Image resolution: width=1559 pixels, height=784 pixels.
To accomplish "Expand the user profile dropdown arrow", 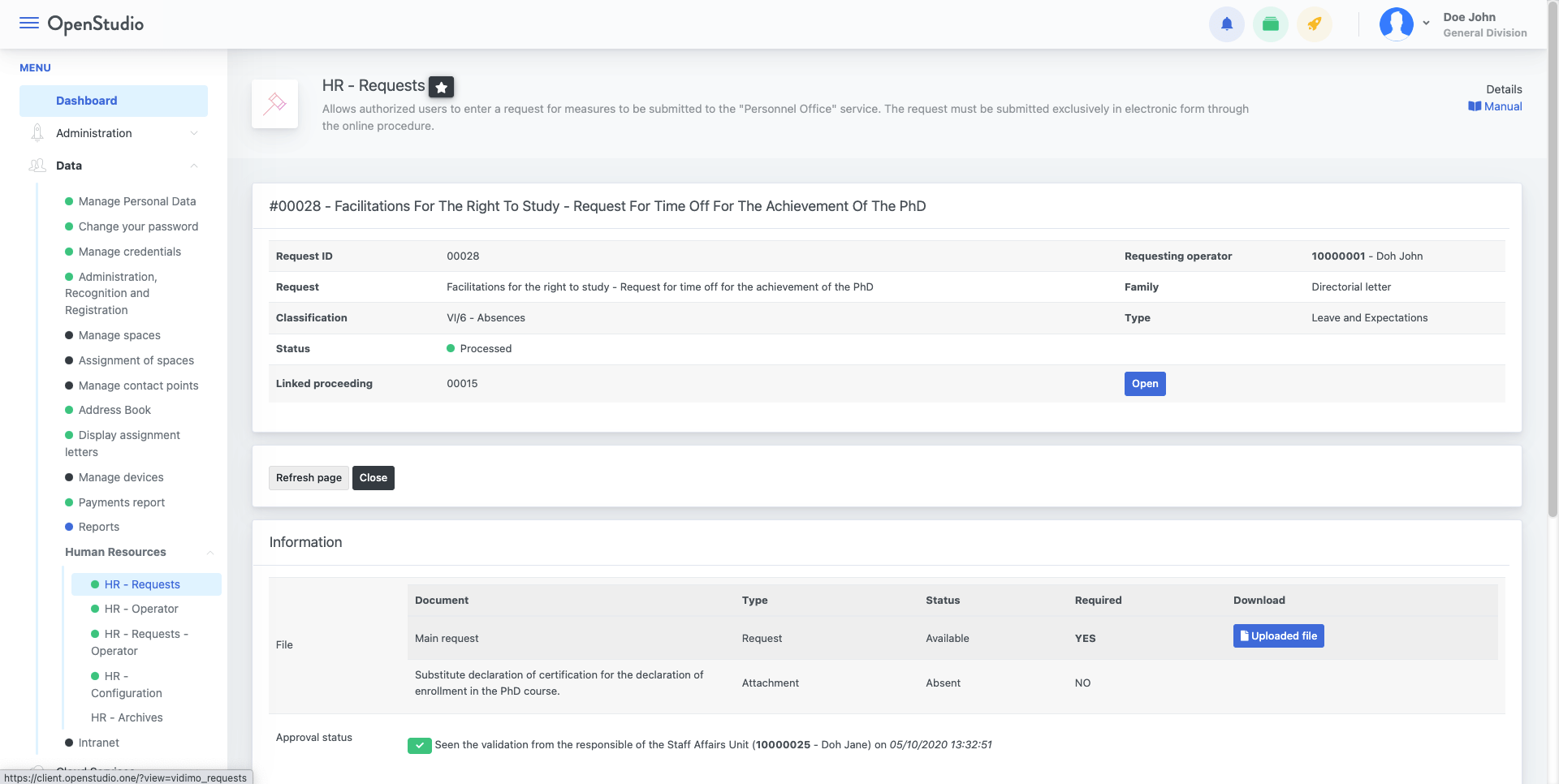I will (1426, 24).
